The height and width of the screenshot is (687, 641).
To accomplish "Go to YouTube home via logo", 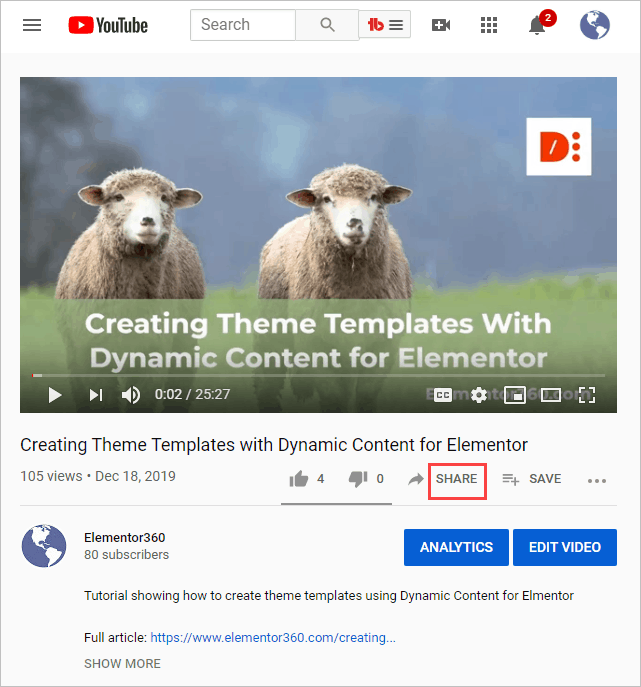I will (x=108, y=25).
